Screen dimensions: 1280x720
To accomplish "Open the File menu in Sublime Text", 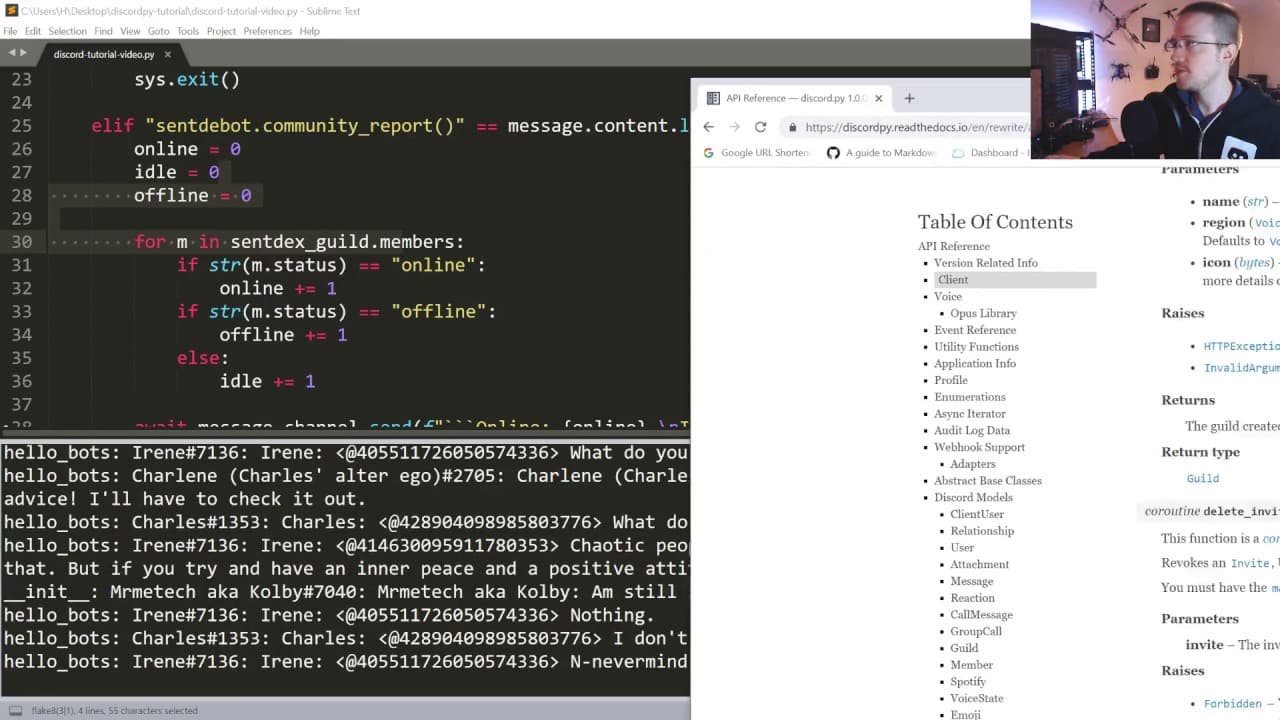I will click(x=10, y=31).
